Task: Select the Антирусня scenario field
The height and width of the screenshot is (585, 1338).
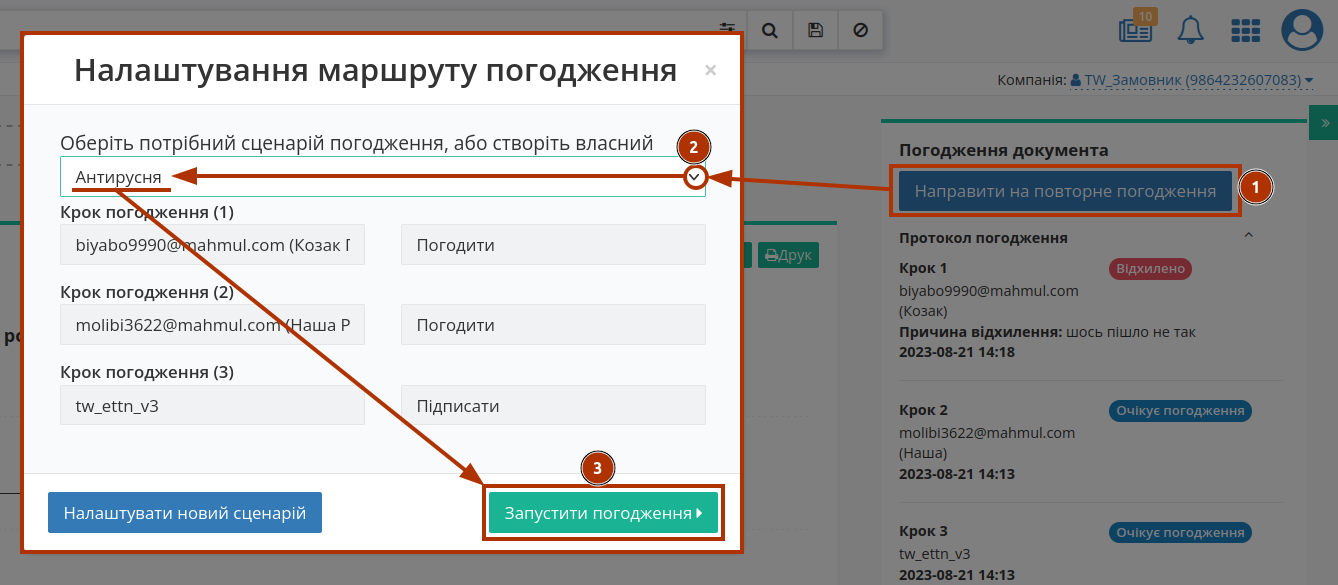Action: (382, 177)
